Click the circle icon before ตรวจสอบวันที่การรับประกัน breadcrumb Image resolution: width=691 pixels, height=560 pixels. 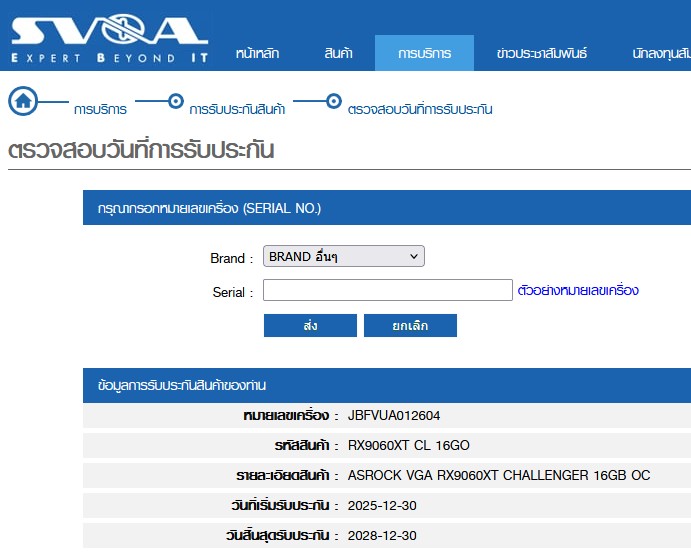click(334, 101)
